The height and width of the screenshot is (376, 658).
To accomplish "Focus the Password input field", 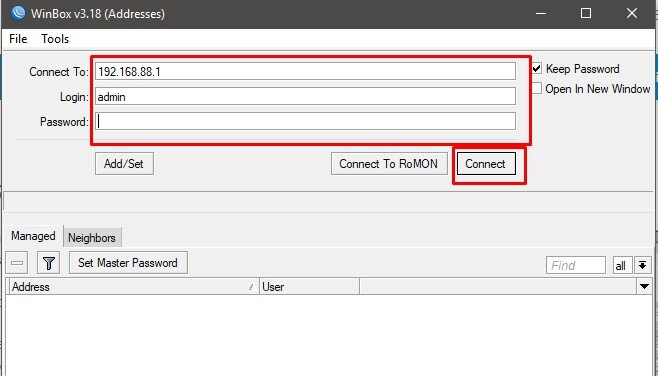I will point(305,121).
